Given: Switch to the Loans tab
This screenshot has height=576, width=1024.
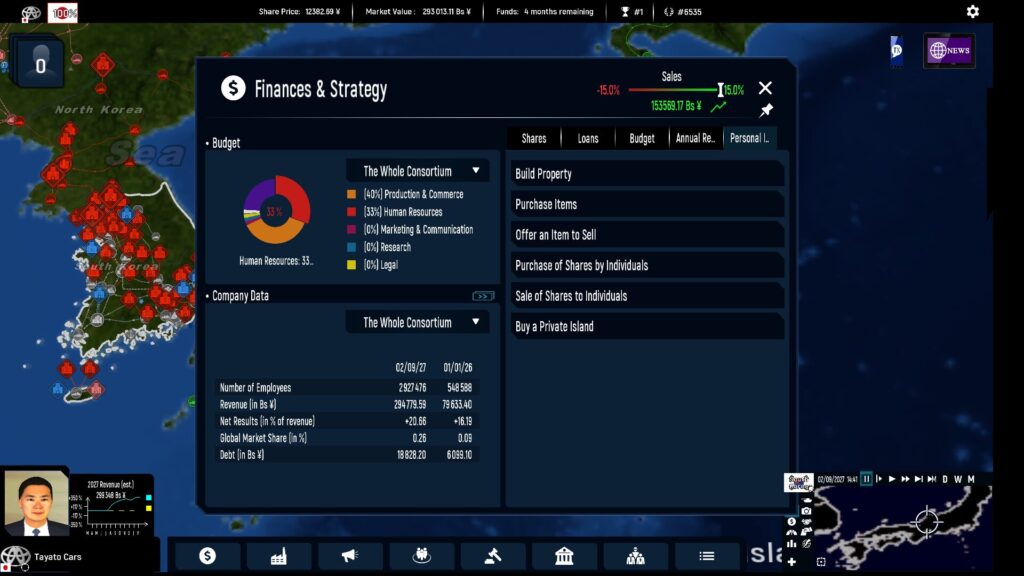Looking at the screenshot, I should click(x=588, y=138).
